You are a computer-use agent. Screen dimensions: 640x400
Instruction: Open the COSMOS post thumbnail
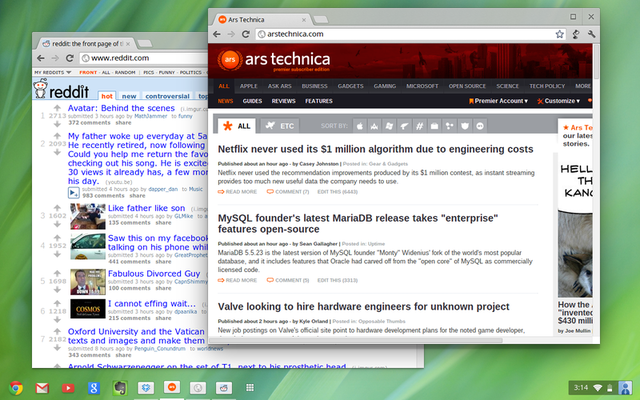87,309
